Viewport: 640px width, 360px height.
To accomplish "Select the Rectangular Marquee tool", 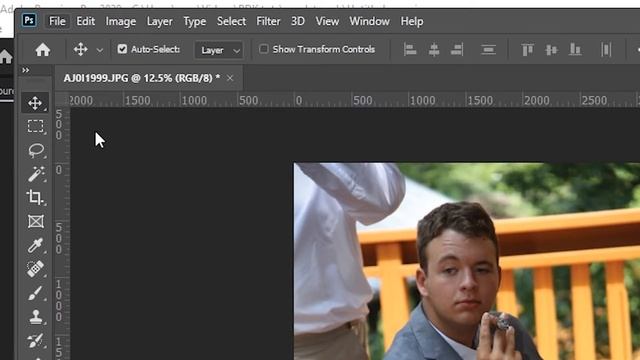I will pos(36,127).
